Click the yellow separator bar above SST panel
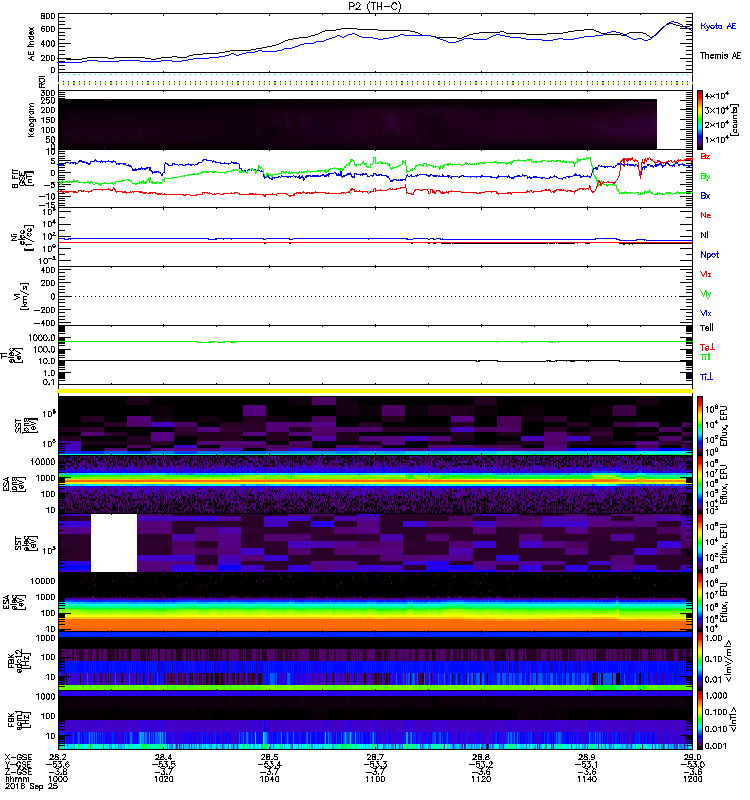750x800 pixels. (x=376, y=391)
